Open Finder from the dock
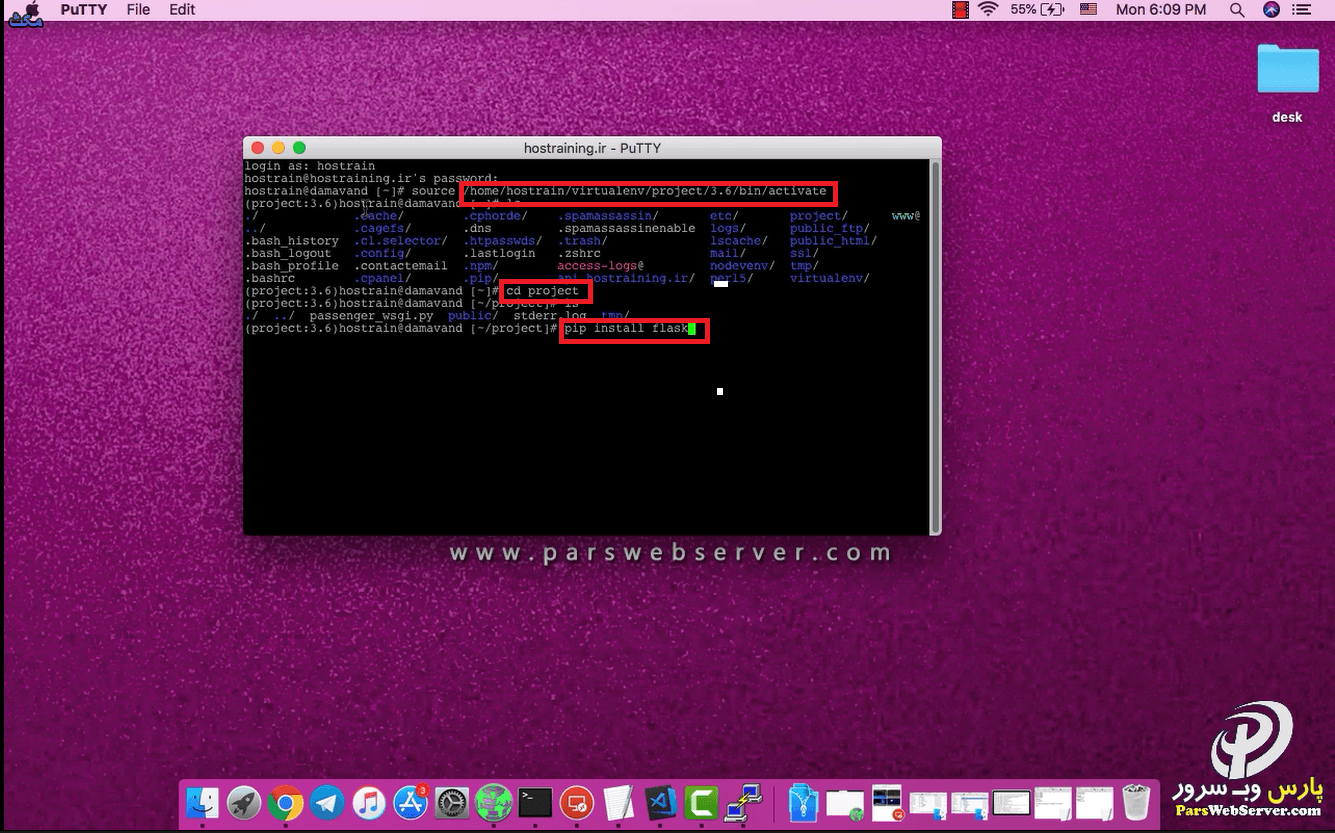 tap(203, 802)
